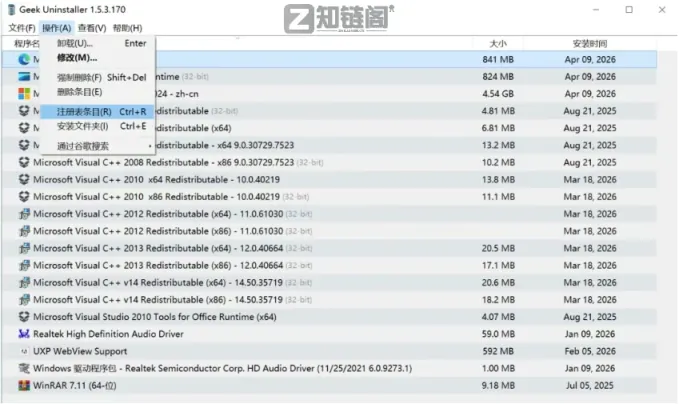Click icon of Visual C++ 2010 x86 Redistributable

point(24,197)
